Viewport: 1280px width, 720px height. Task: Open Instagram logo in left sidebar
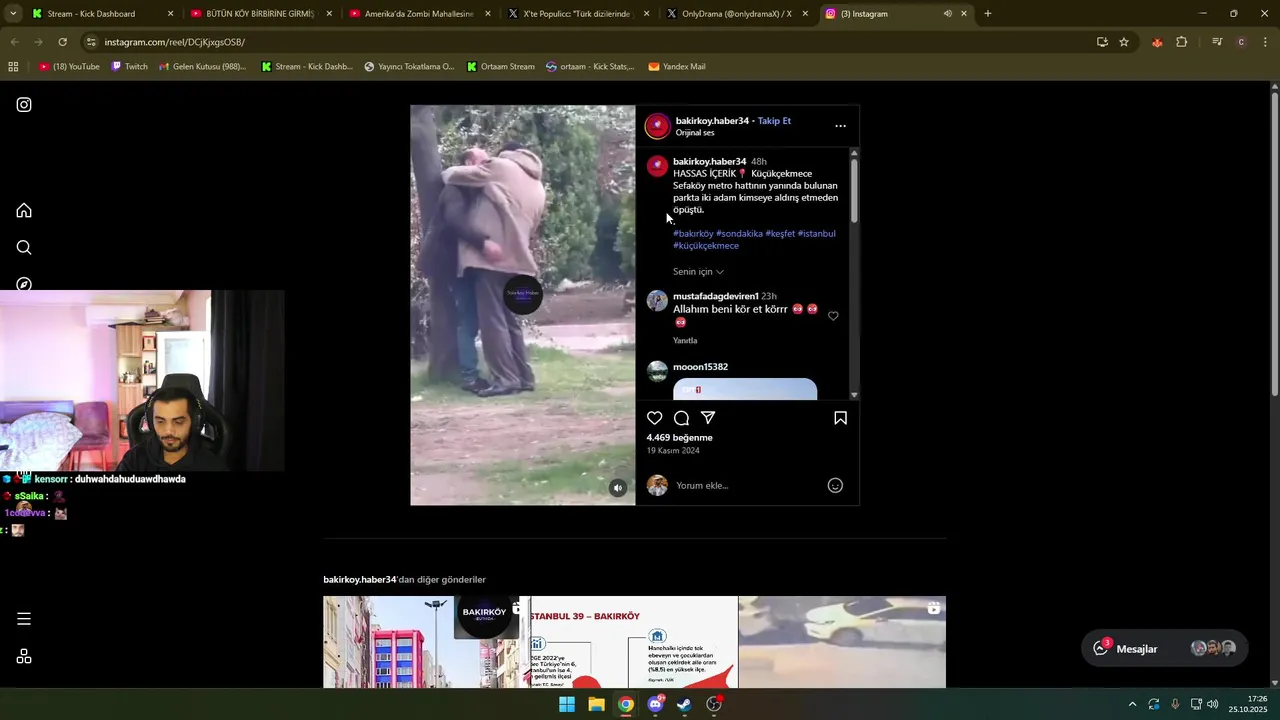(24, 105)
